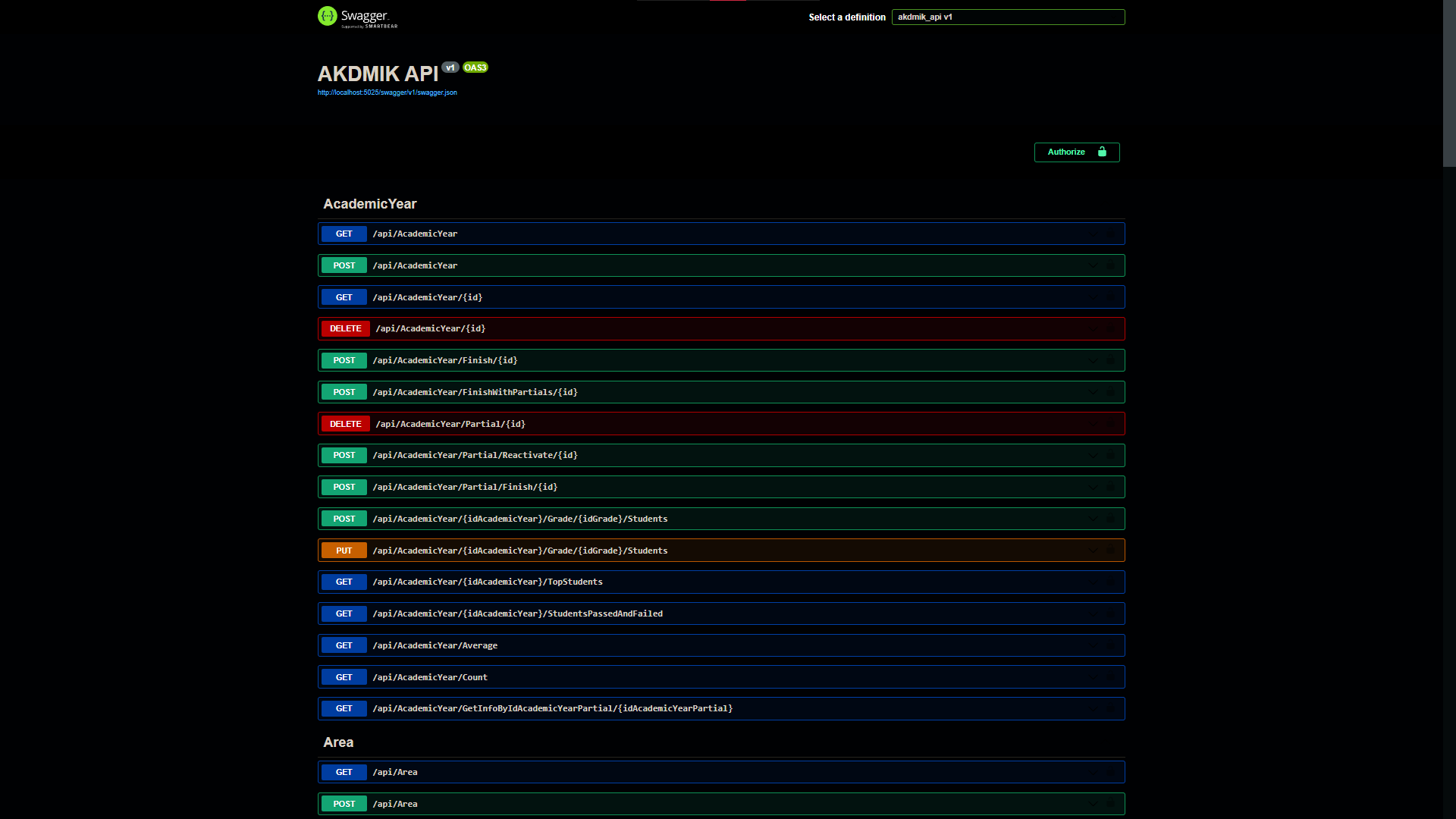Expand chevron on POST /api/Area row

point(1093,804)
